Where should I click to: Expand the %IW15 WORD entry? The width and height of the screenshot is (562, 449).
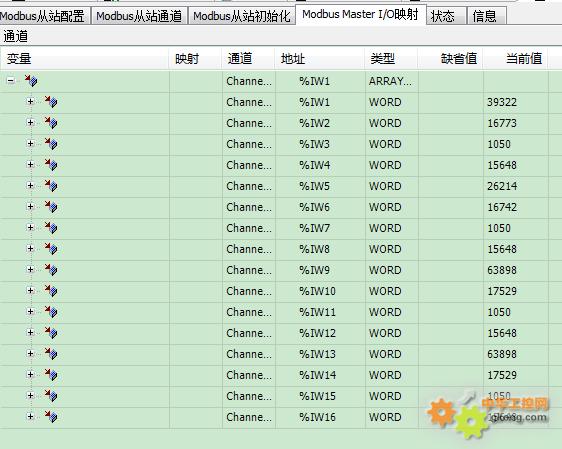coord(30,395)
